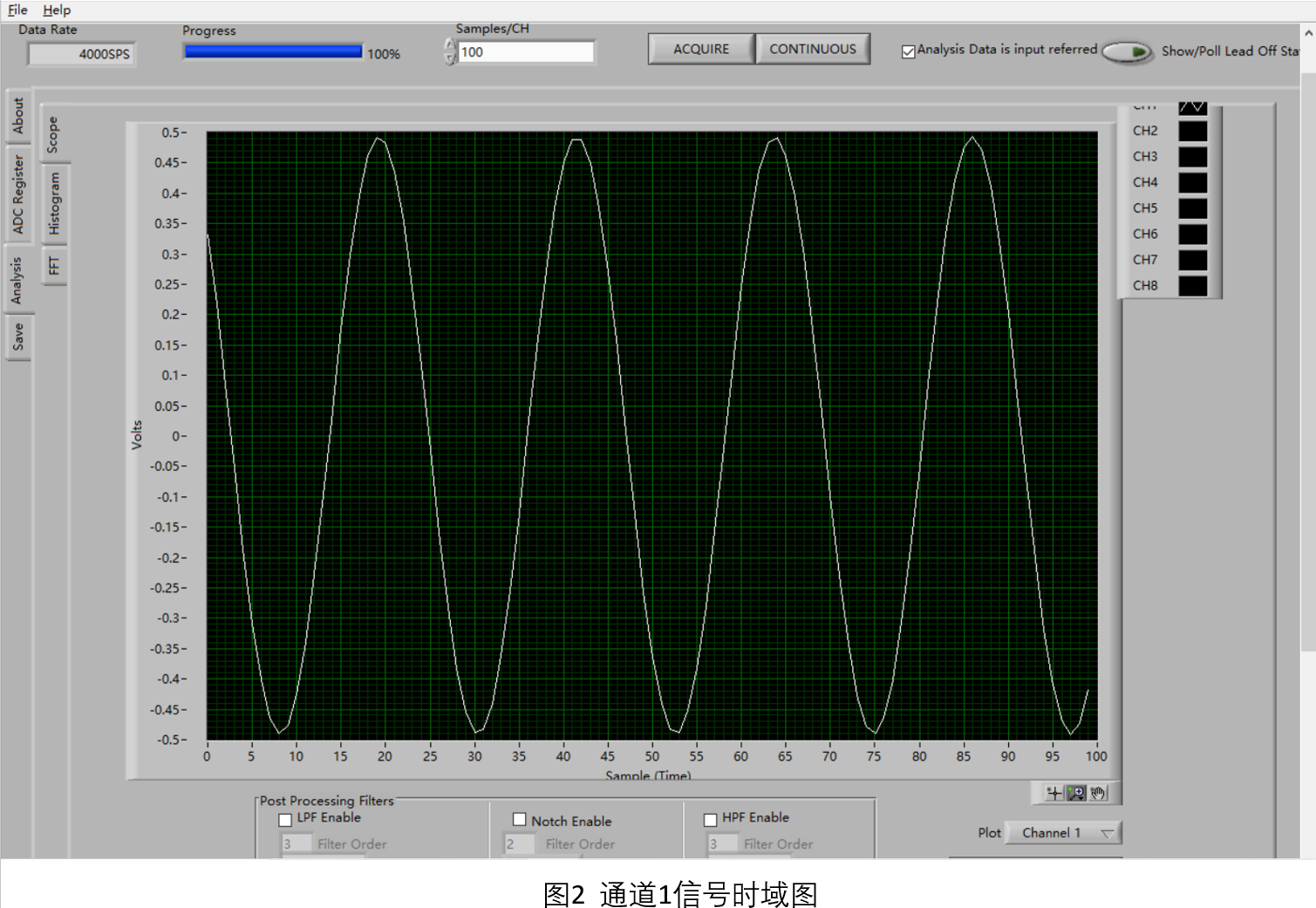The width and height of the screenshot is (1316, 908).
Task: Click the LPF Filter Order field
Action: pos(295,843)
